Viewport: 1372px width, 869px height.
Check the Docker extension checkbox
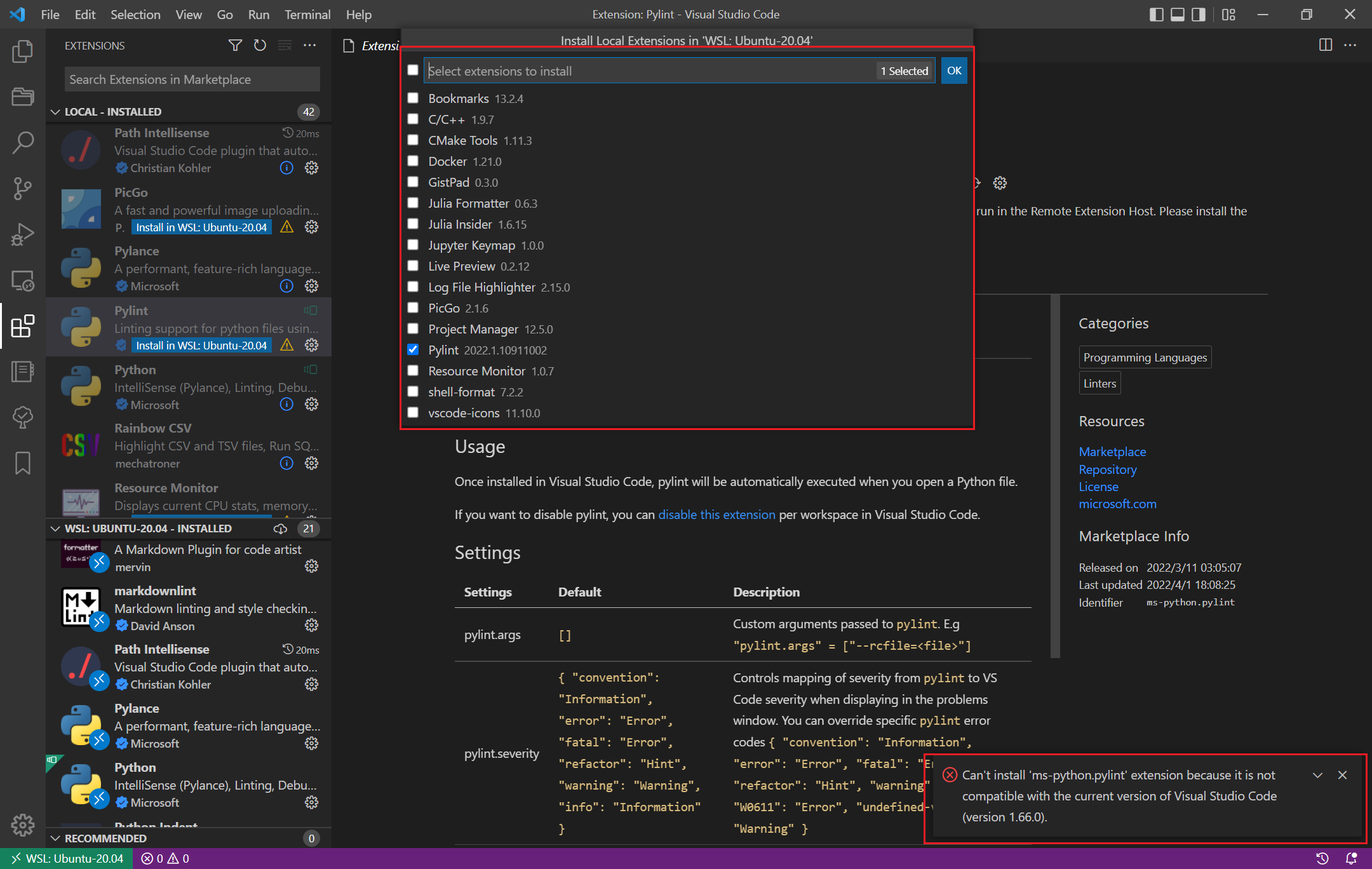(x=413, y=161)
